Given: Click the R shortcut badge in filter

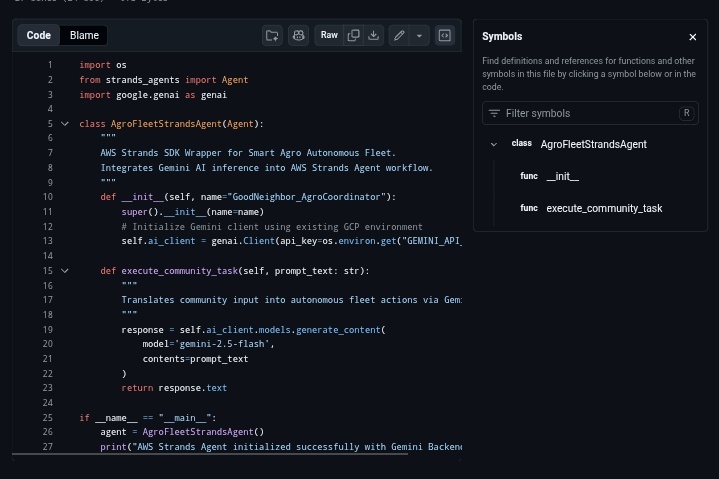Looking at the screenshot, I should tap(686, 113).
